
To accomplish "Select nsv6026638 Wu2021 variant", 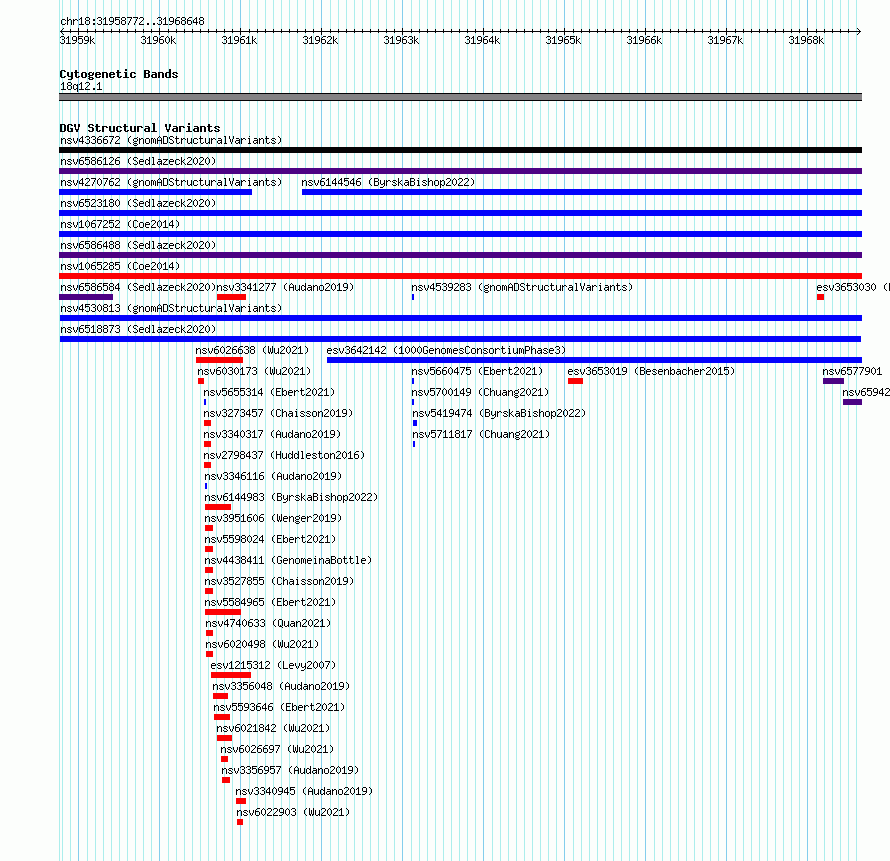I will click(x=253, y=350).
